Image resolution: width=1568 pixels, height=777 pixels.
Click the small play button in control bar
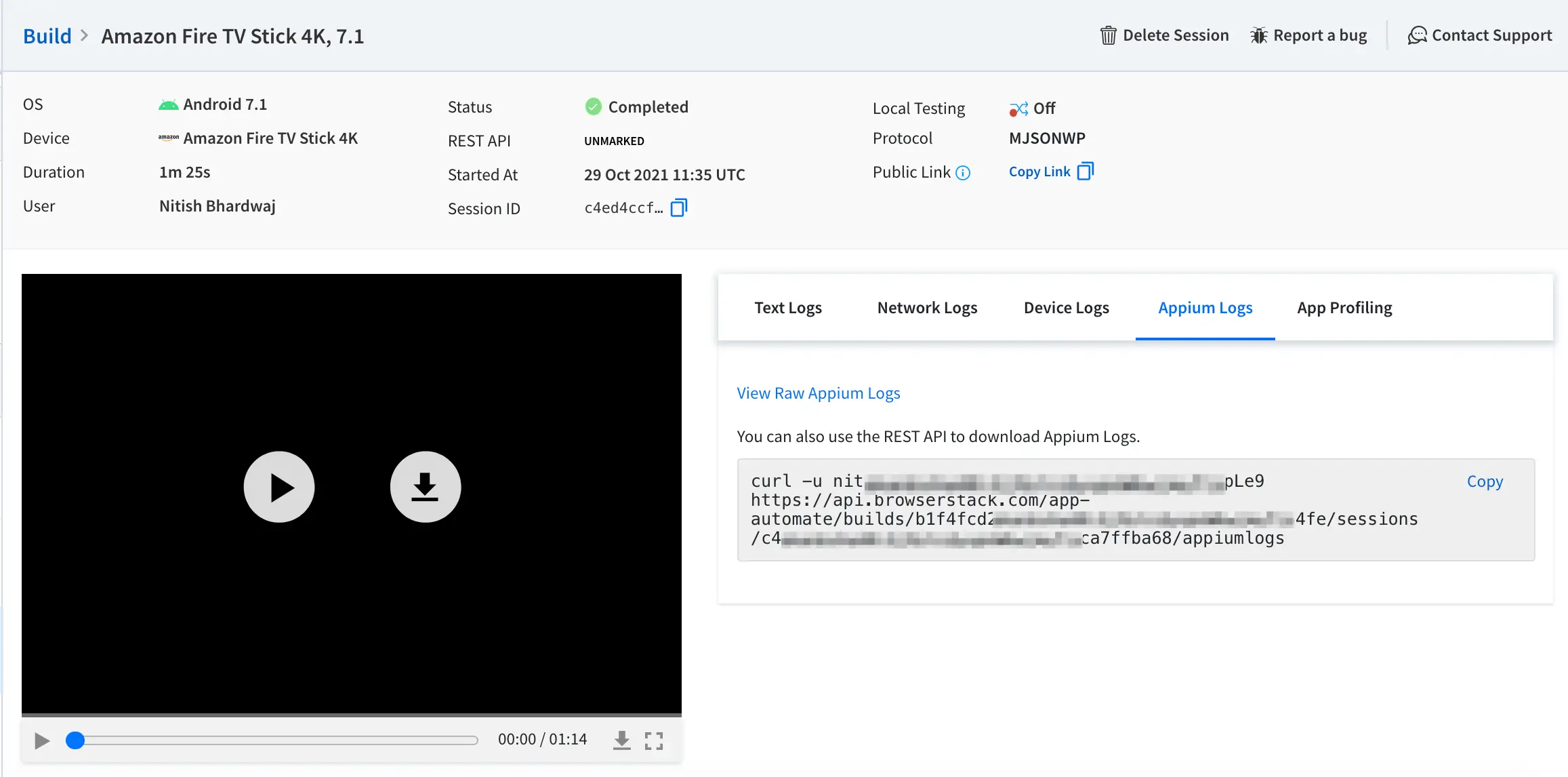tap(42, 740)
